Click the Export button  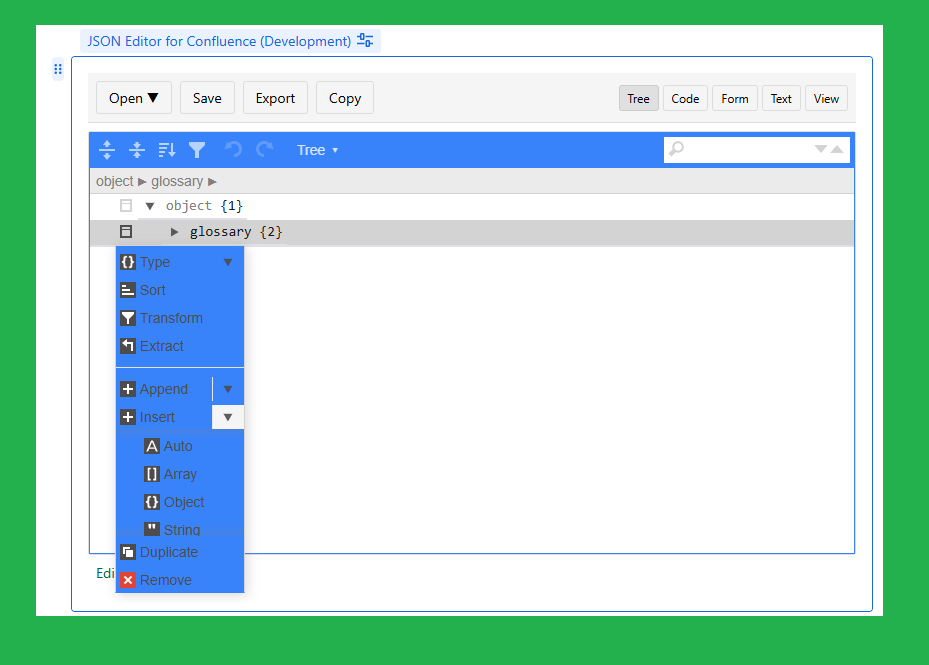coord(275,98)
